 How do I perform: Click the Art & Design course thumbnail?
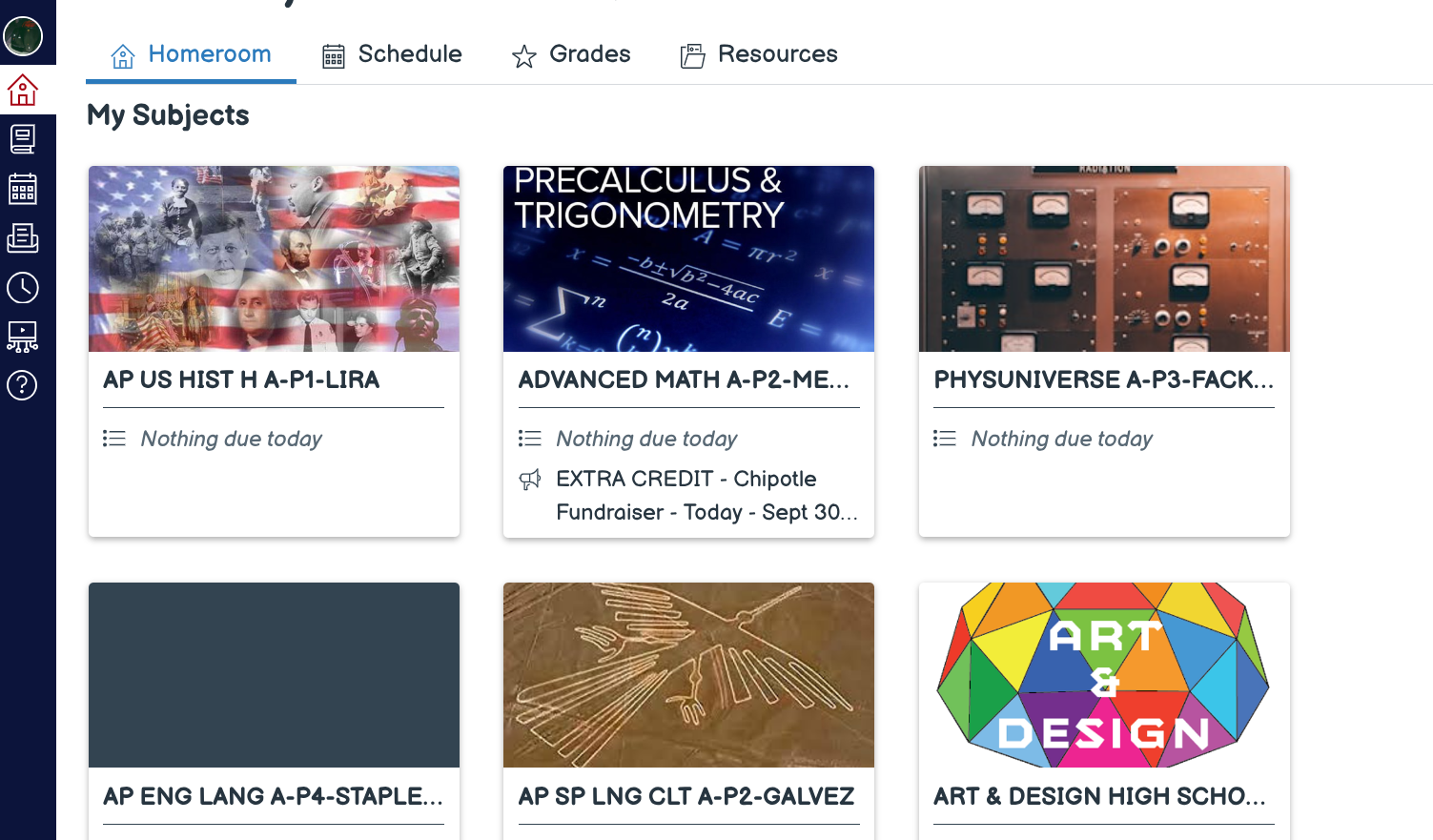tap(1104, 675)
